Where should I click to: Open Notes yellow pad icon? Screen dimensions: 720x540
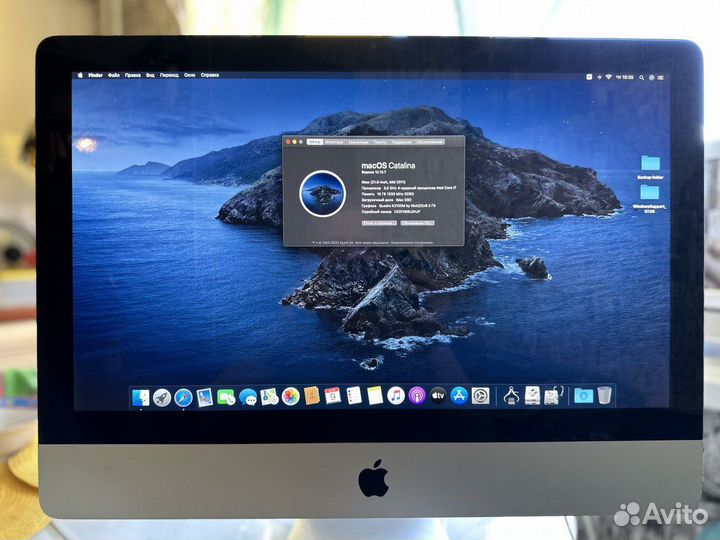pyautogui.click(x=375, y=395)
